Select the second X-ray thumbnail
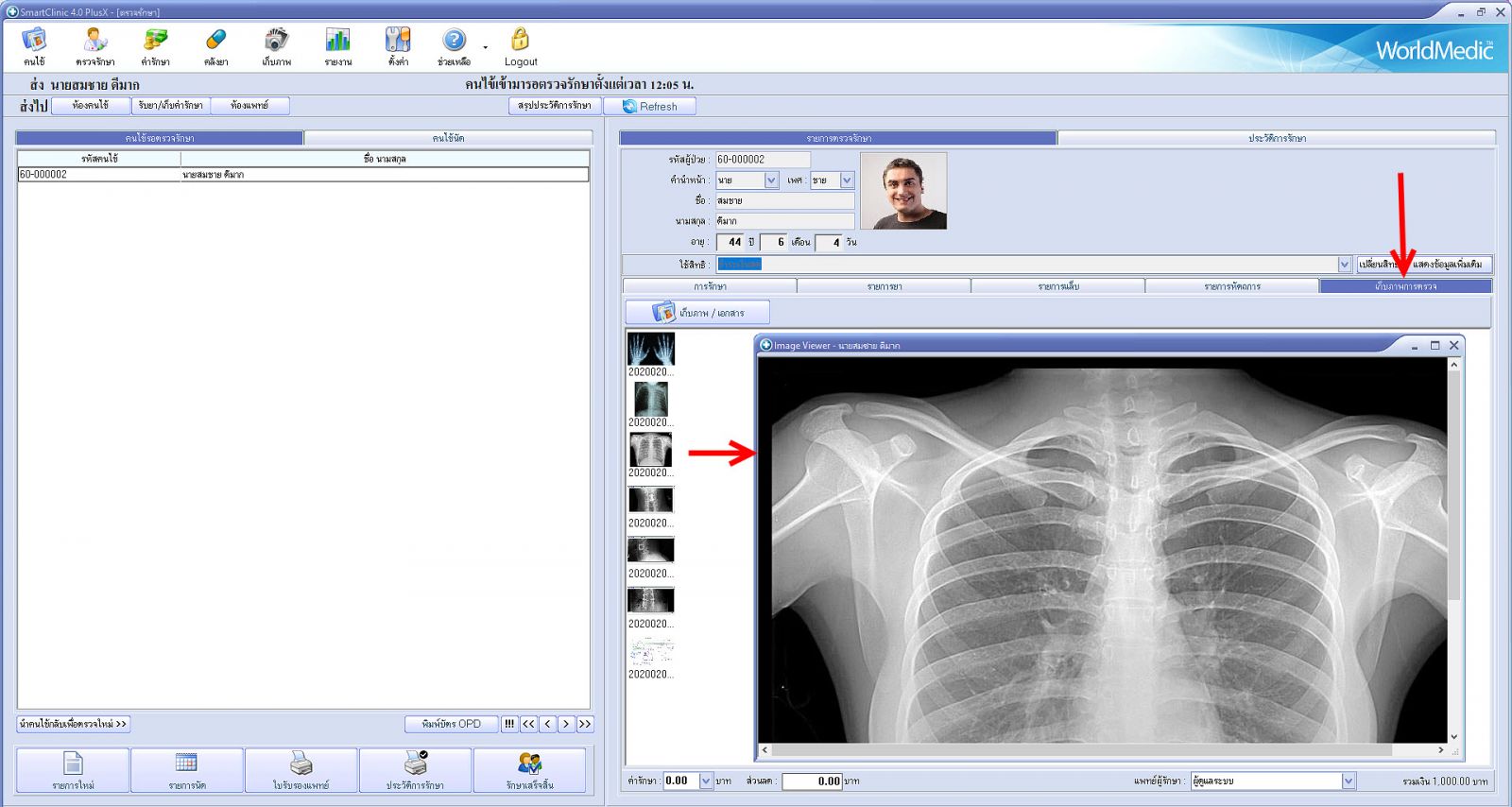 (651, 400)
